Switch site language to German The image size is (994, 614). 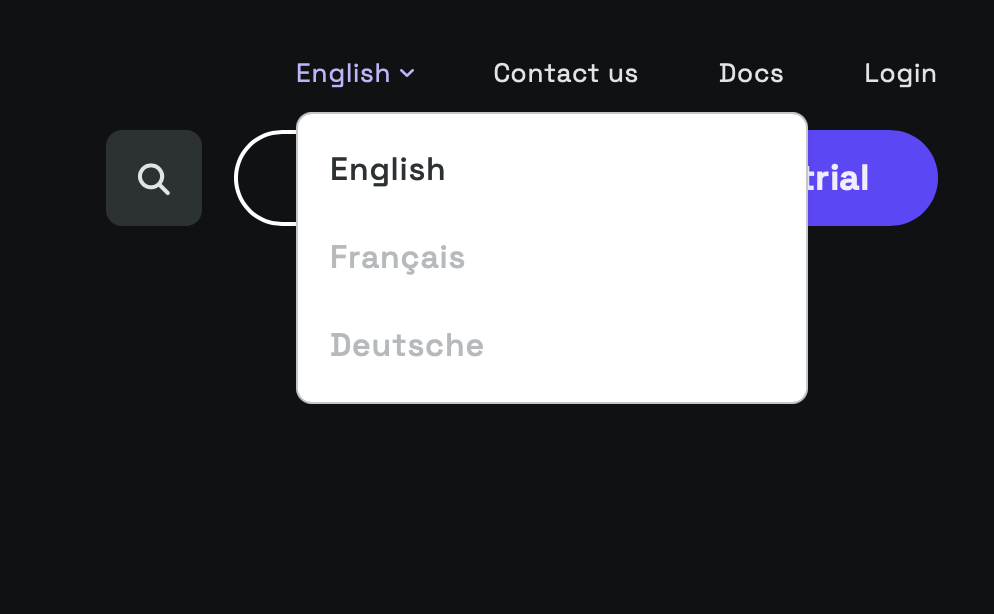coord(406,346)
